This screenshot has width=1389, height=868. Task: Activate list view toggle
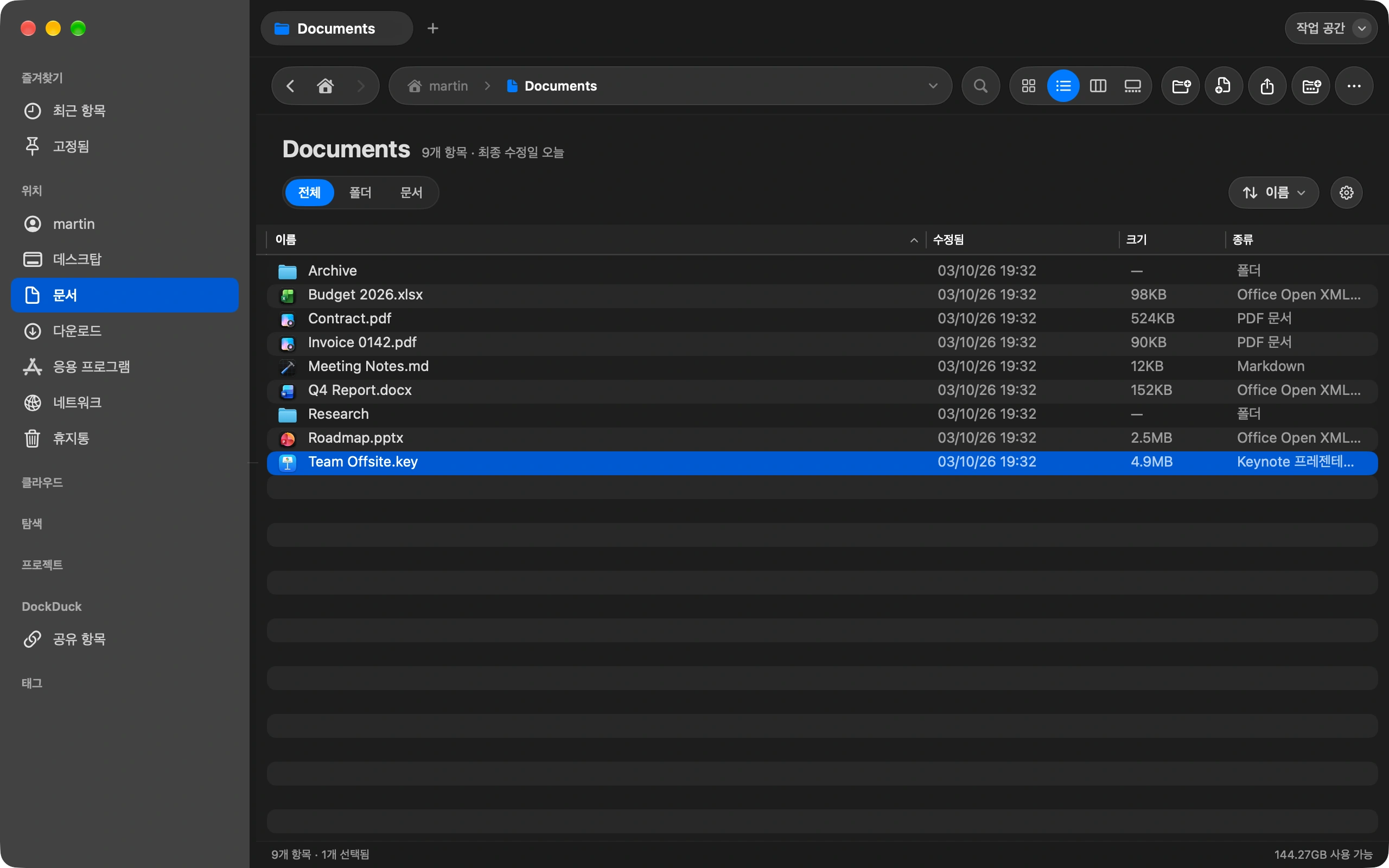(1063, 86)
